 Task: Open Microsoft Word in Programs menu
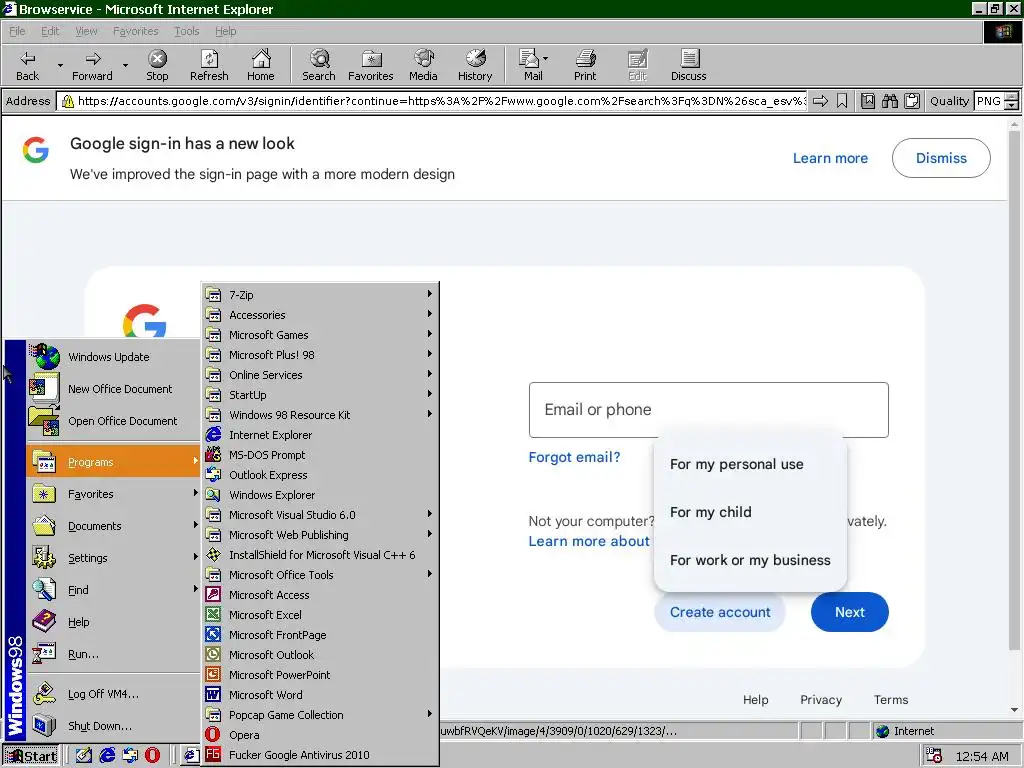click(x=320, y=695)
